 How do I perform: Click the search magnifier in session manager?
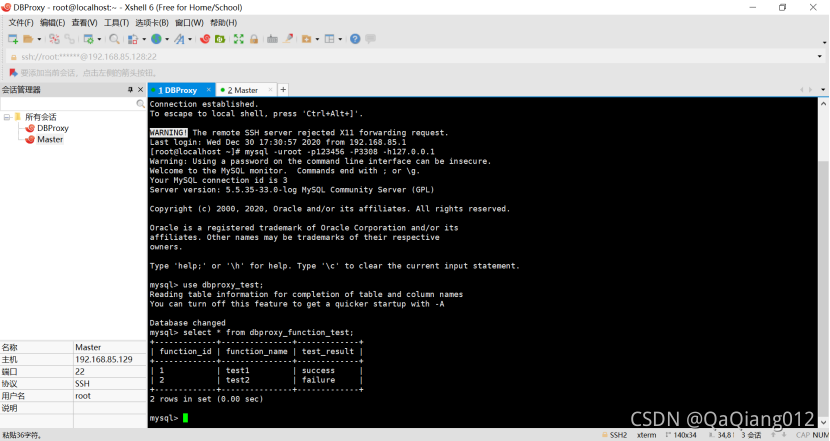140,104
